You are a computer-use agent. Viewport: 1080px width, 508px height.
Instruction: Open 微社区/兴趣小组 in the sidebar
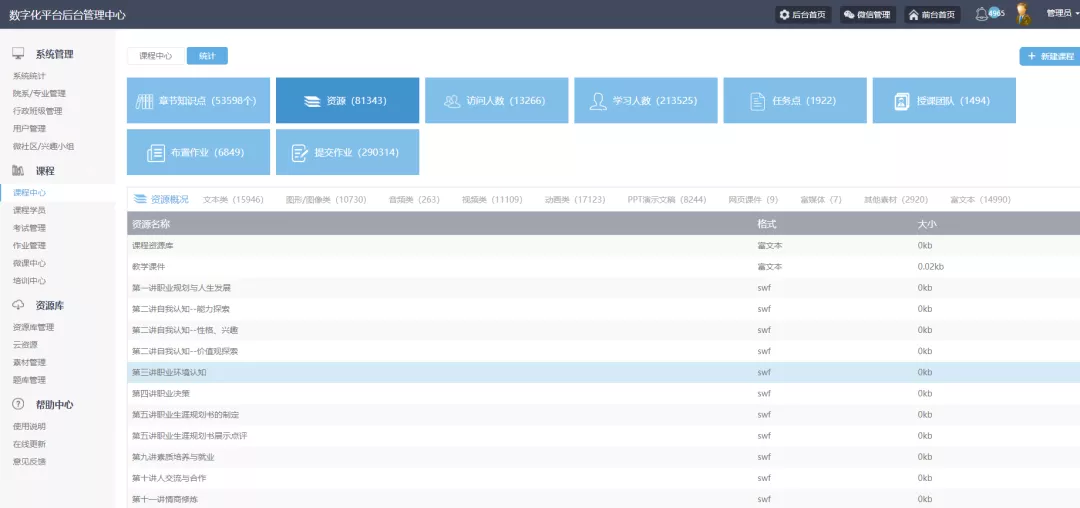click(43, 146)
